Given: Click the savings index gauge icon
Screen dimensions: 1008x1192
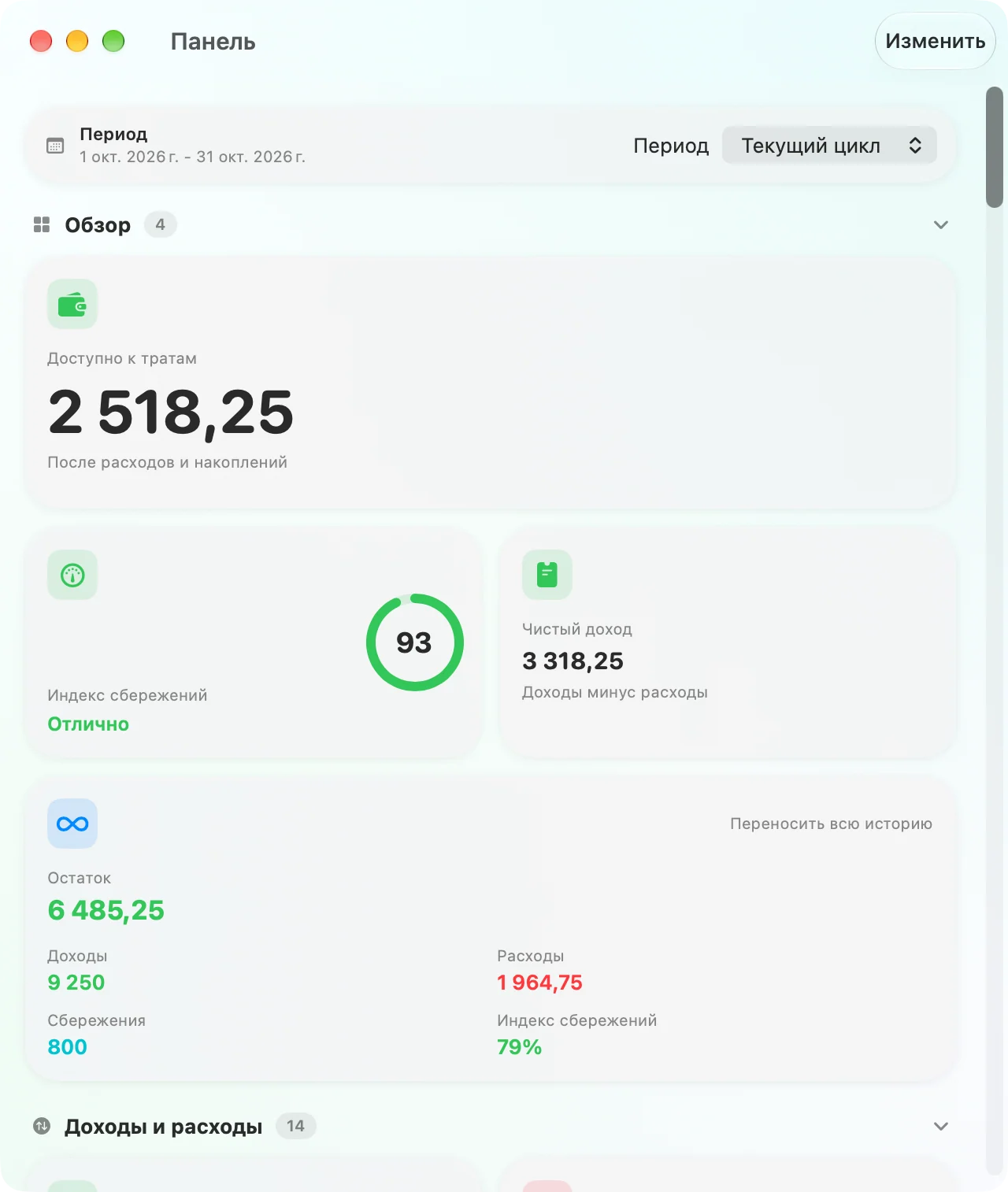Looking at the screenshot, I should 72,575.
